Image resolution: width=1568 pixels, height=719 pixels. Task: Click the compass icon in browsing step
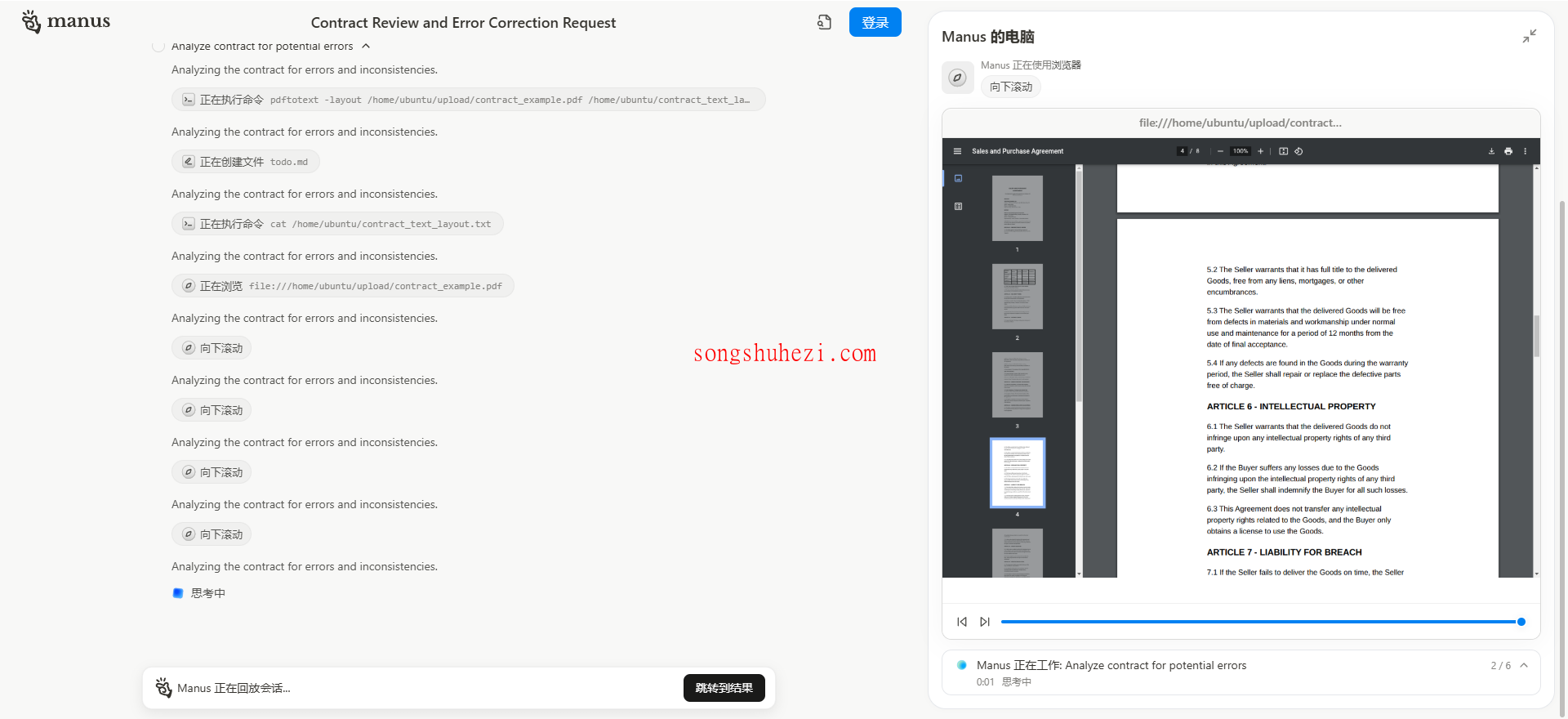point(188,286)
